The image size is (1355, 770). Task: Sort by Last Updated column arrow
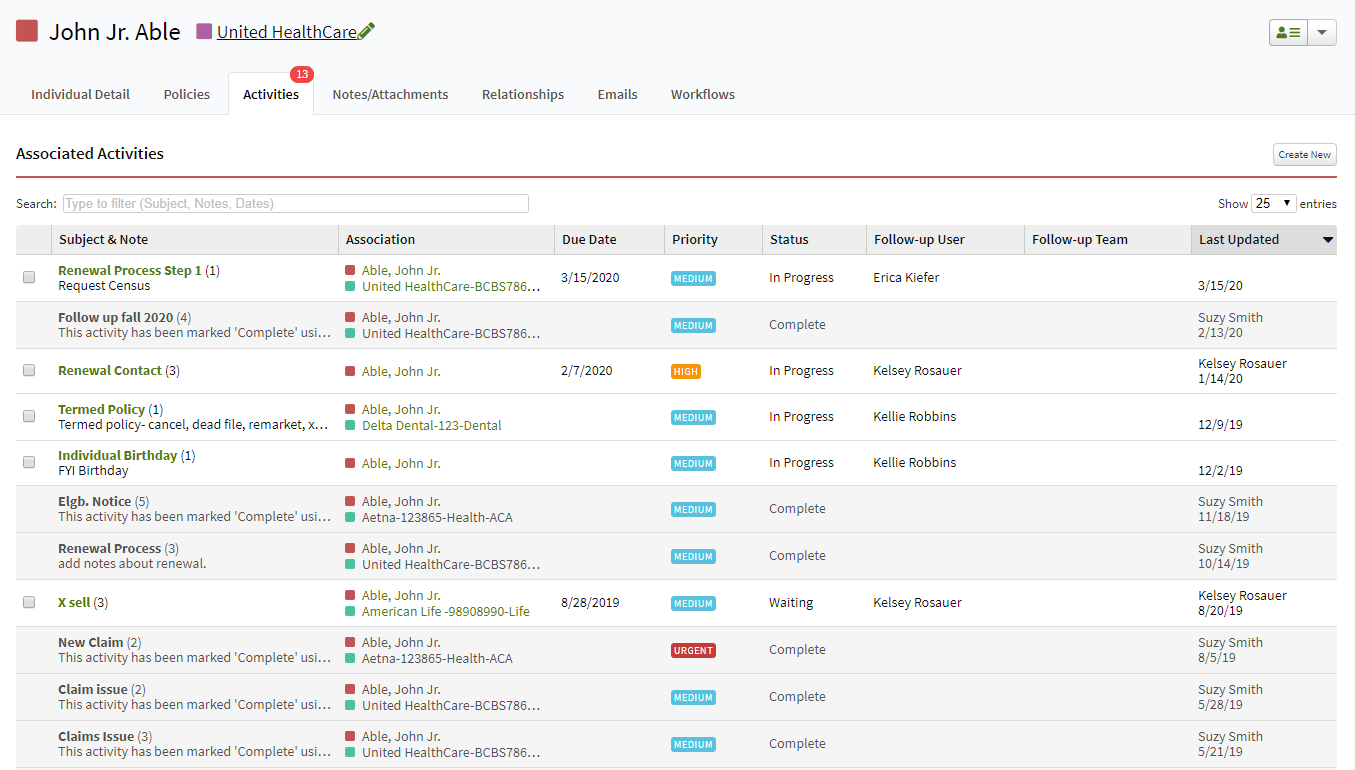pyautogui.click(x=1328, y=240)
